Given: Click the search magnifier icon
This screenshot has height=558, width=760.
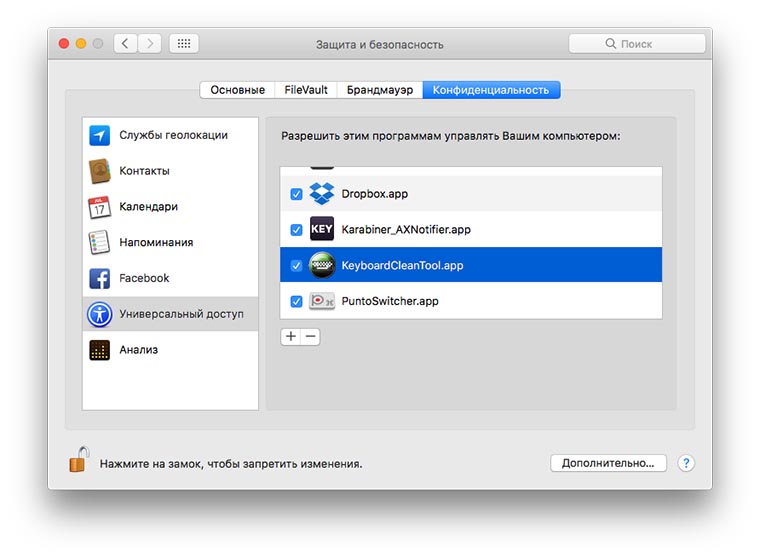Looking at the screenshot, I should click(610, 44).
